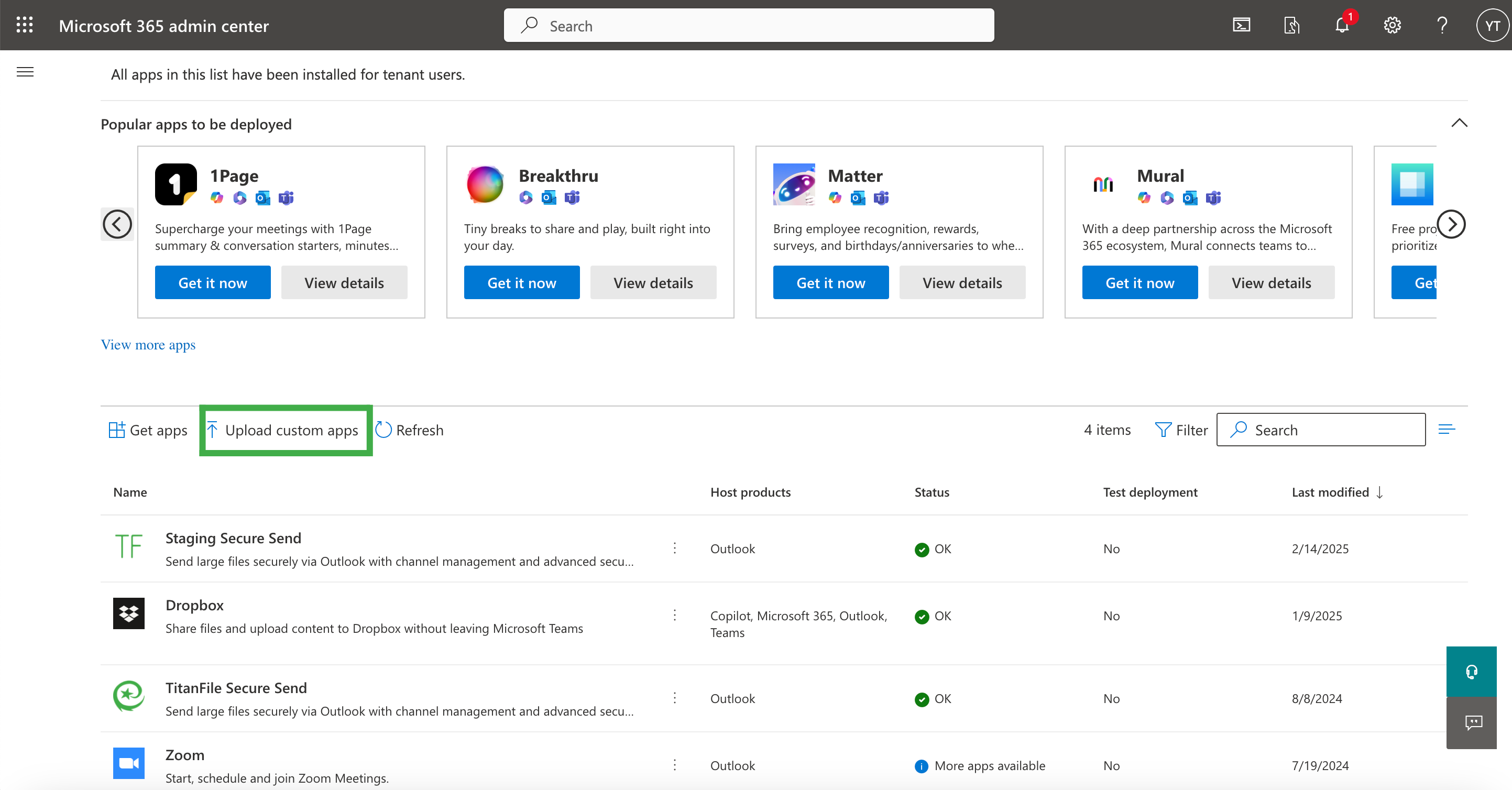Click More apps available status for Zoom
The height and width of the screenshot is (790, 1512).
980,765
